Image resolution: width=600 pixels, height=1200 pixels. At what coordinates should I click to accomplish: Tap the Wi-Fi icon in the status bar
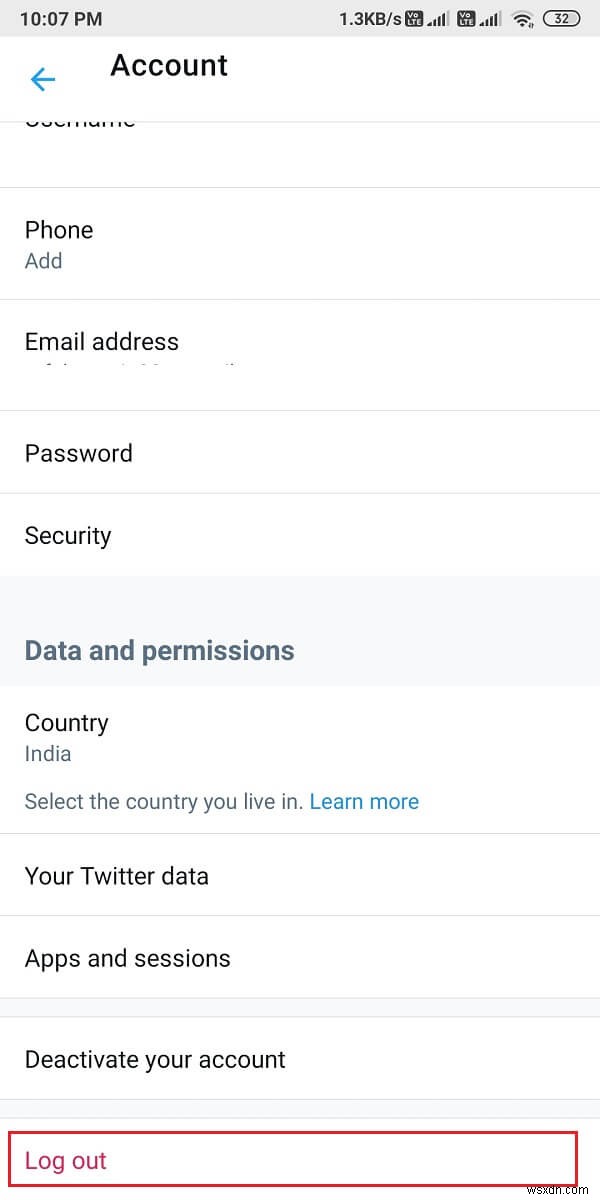tap(522, 17)
